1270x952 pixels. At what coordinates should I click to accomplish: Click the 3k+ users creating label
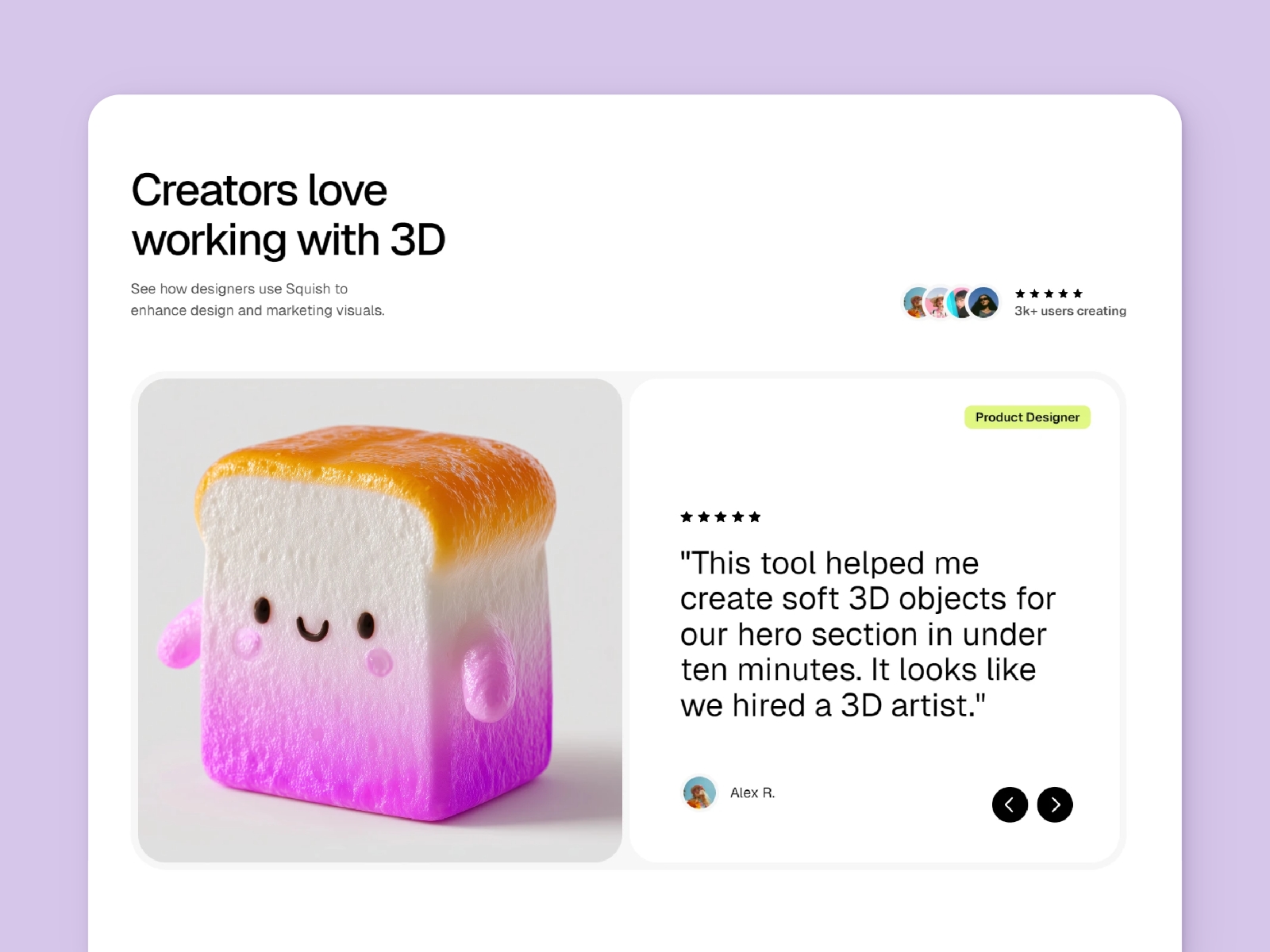pos(1070,311)
